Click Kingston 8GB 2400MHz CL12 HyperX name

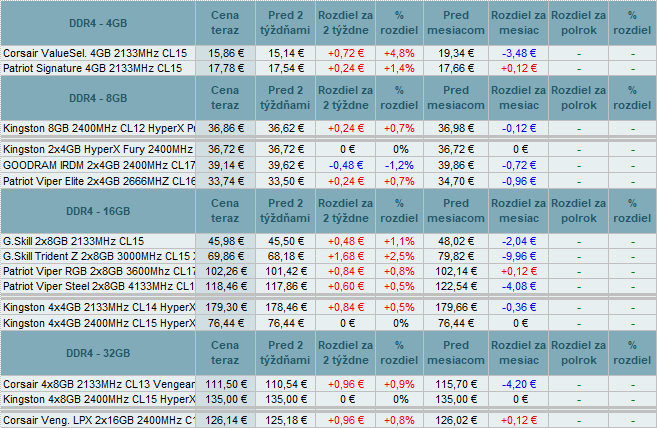click(x=99, y=128)
